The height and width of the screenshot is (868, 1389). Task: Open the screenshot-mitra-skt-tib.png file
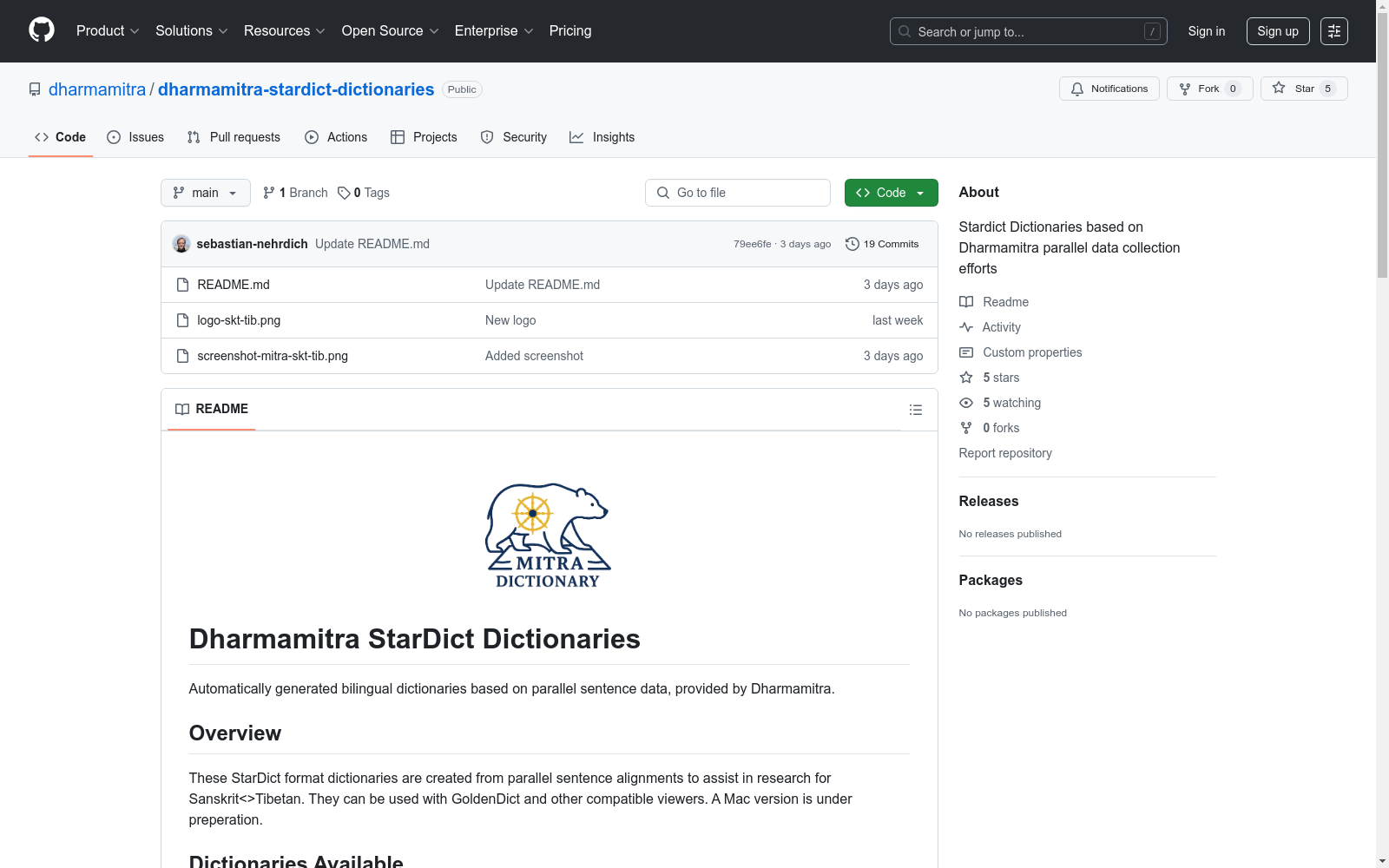[273, 356]
